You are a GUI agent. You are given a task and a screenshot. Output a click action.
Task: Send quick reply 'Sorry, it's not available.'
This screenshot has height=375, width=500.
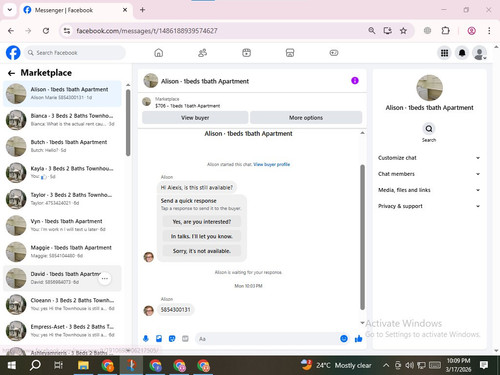(x=202, y=251)
